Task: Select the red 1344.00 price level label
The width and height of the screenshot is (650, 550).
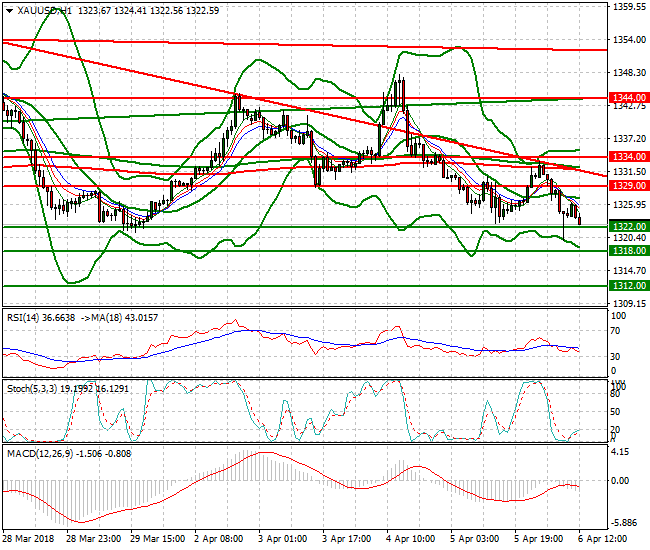Action: [x=630, y=99]
